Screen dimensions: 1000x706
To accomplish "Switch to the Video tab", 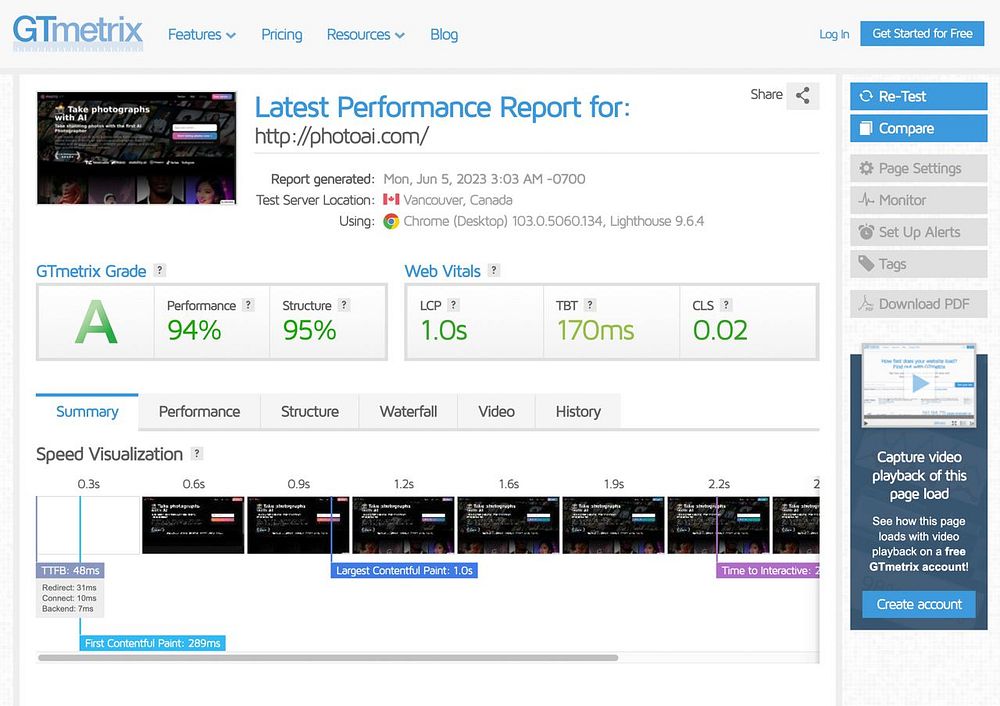I will pos(496,412).
